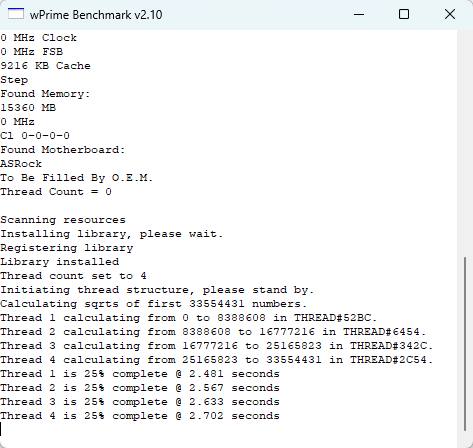Click 'Calculating sqrts of first 33554431 numbers.' line
The width and height of the screenshot is (473, 448).
[153, 304]
